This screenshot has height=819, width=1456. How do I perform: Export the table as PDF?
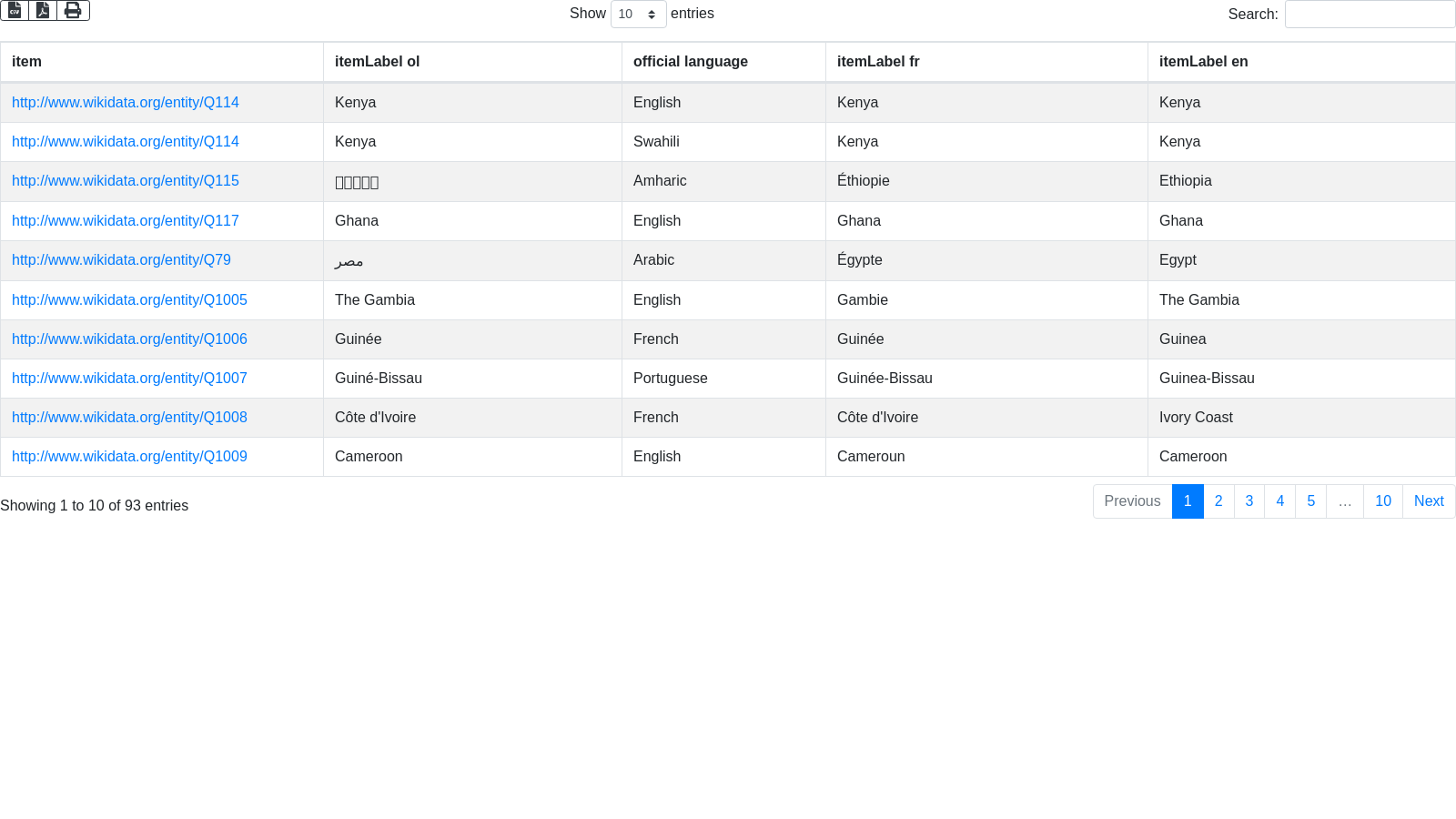click(43, 11)
